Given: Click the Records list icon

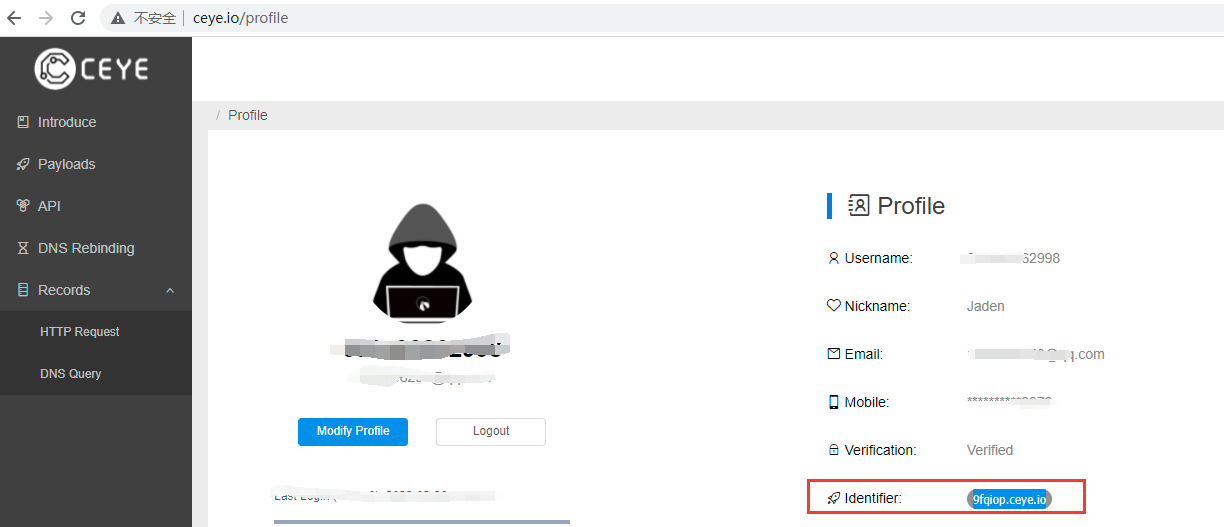Looking at the screenshot, I should coord(23,290).
